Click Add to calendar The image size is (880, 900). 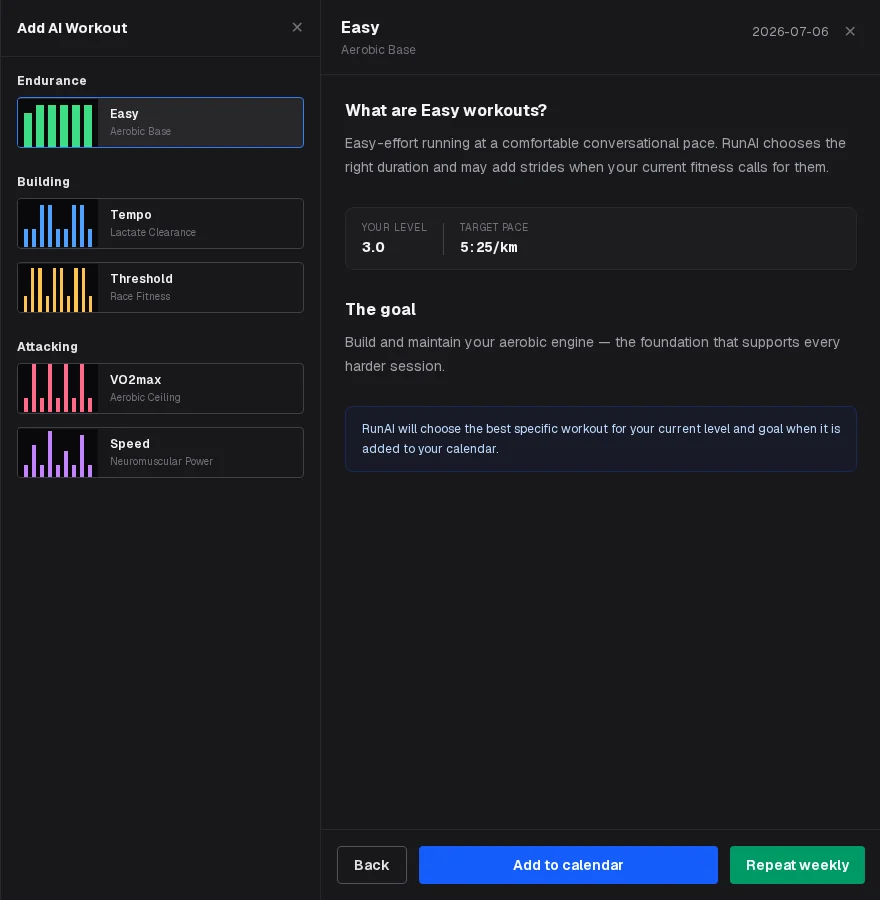pyautogui.click(x=568, y=865)
